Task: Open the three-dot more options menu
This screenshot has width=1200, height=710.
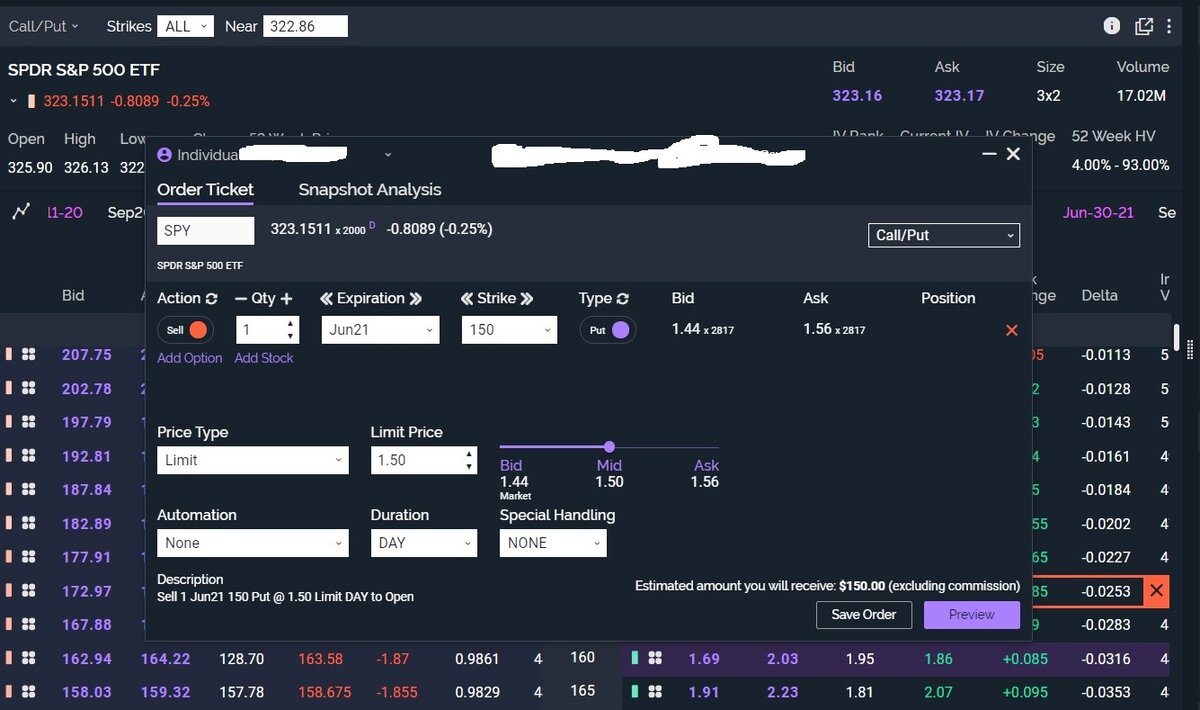Action: point(1169,26)
